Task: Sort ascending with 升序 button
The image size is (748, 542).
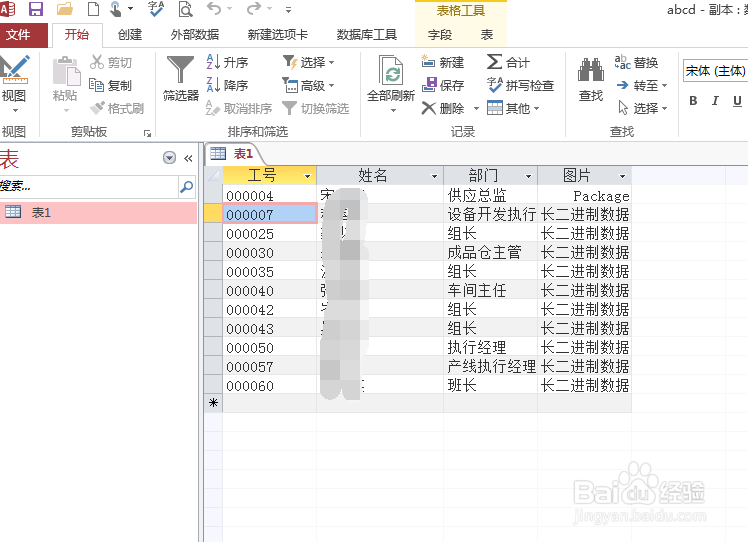Action: point(228,63)
